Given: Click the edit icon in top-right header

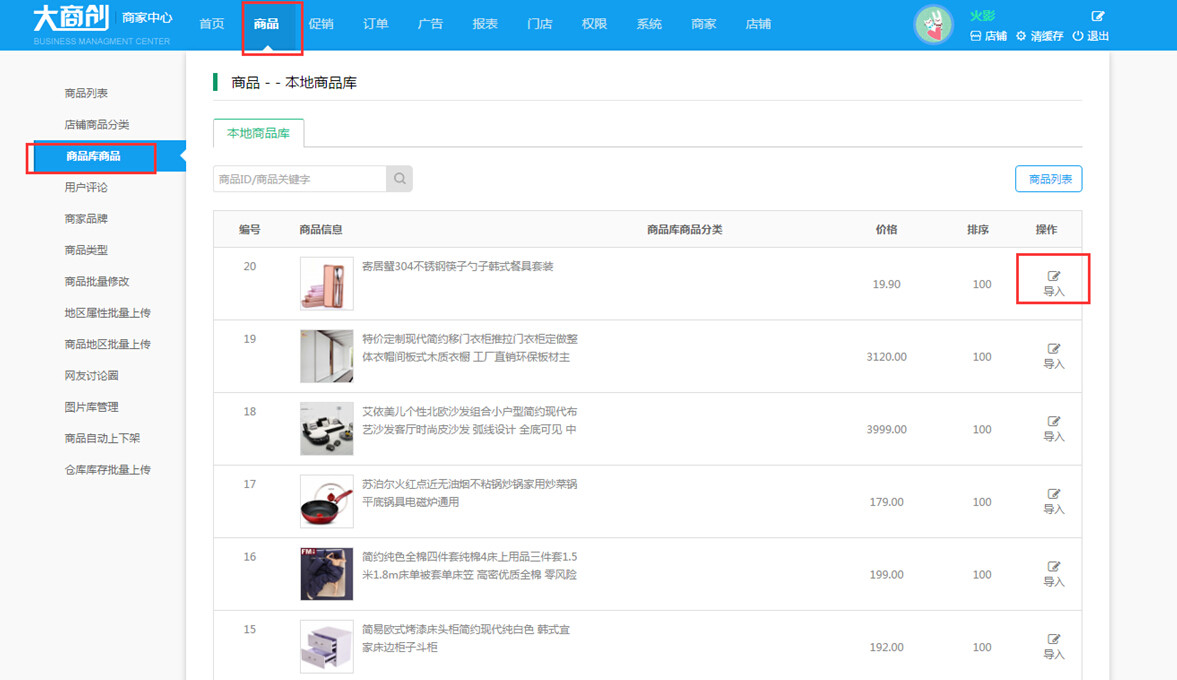Looking at the screenshot, I should (x=1097, y=16).
